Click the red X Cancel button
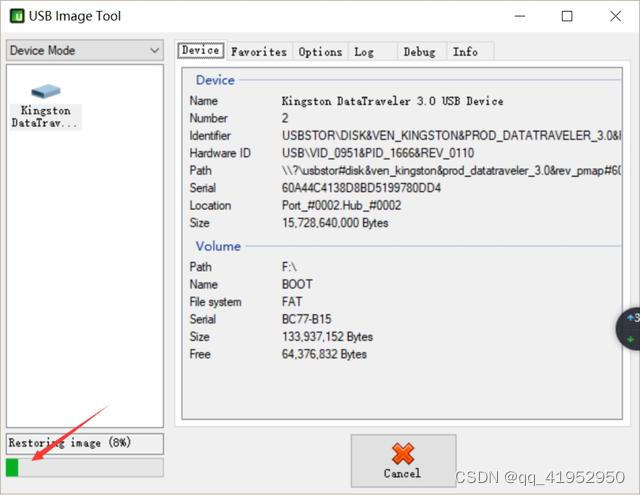Viewport: 640px width, 495px height. pos(403,461)
